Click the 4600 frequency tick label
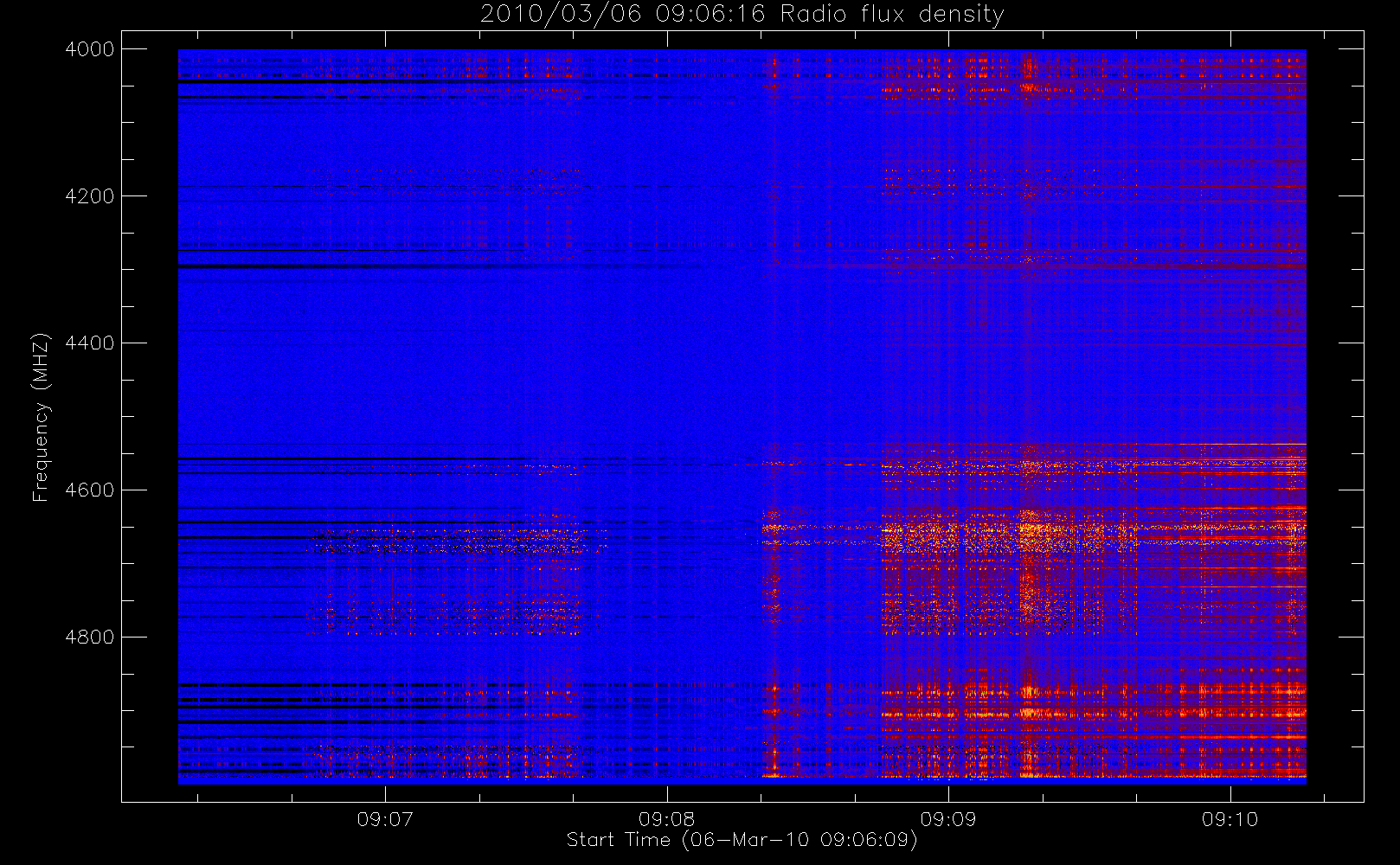This screenshot has height=865, width=1400. [x=90, y=490]
